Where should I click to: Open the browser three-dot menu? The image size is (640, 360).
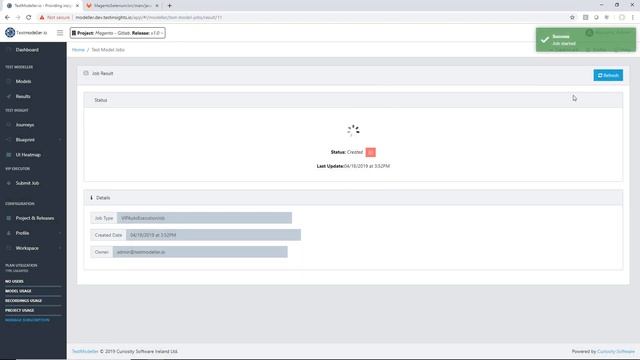click(x=633, y=18)
